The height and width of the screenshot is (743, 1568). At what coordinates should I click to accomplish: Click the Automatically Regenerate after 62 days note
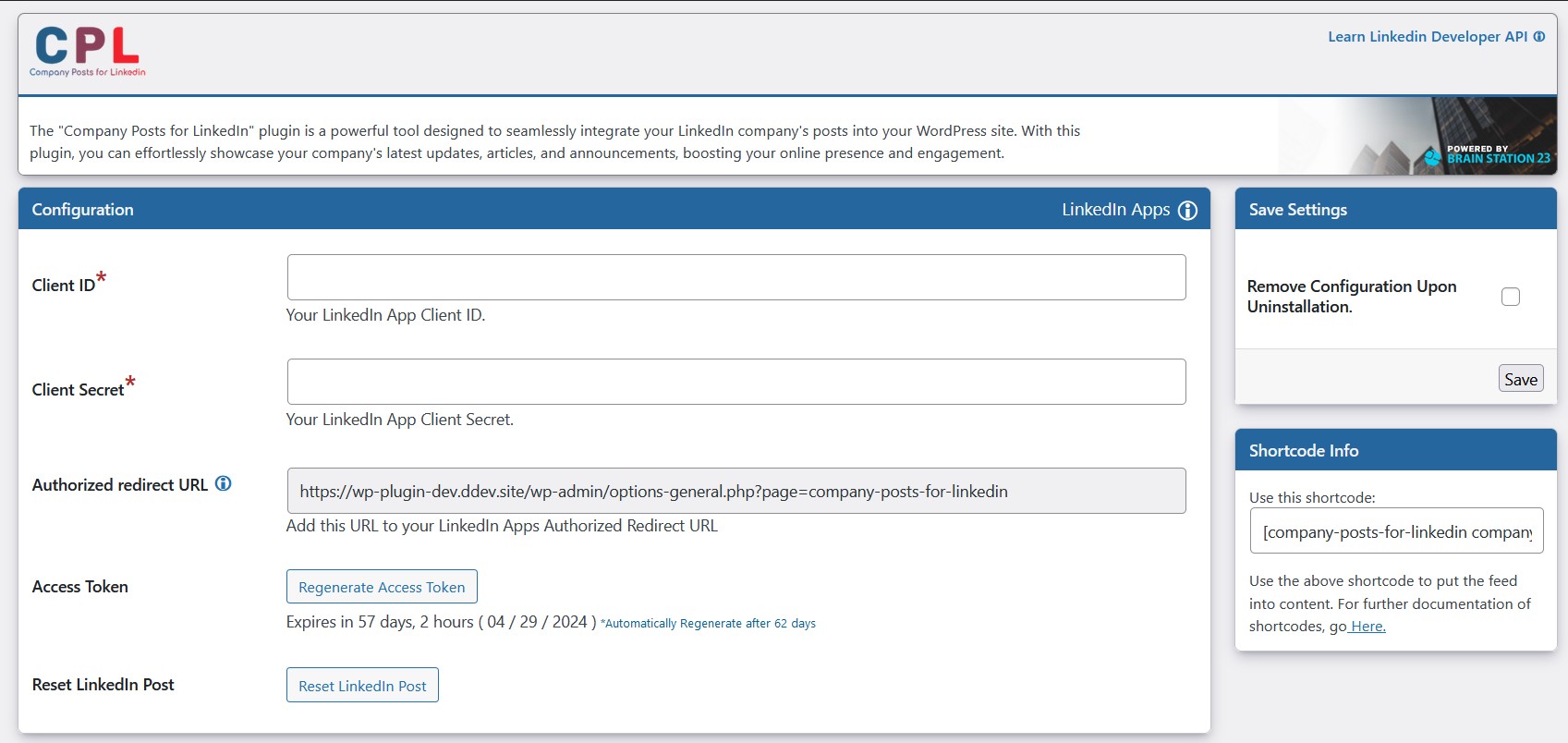pyautogui.click(x=709, y=624)
